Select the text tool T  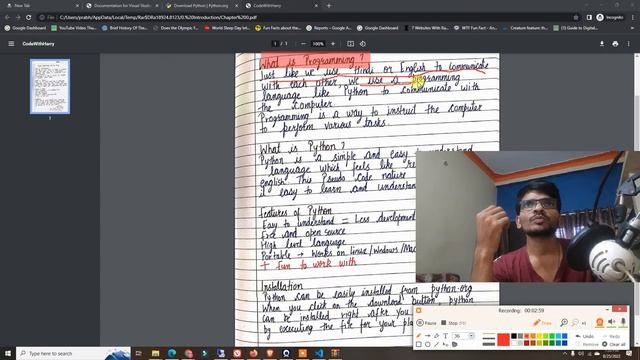pyautogui.click(x=446, y=336)
